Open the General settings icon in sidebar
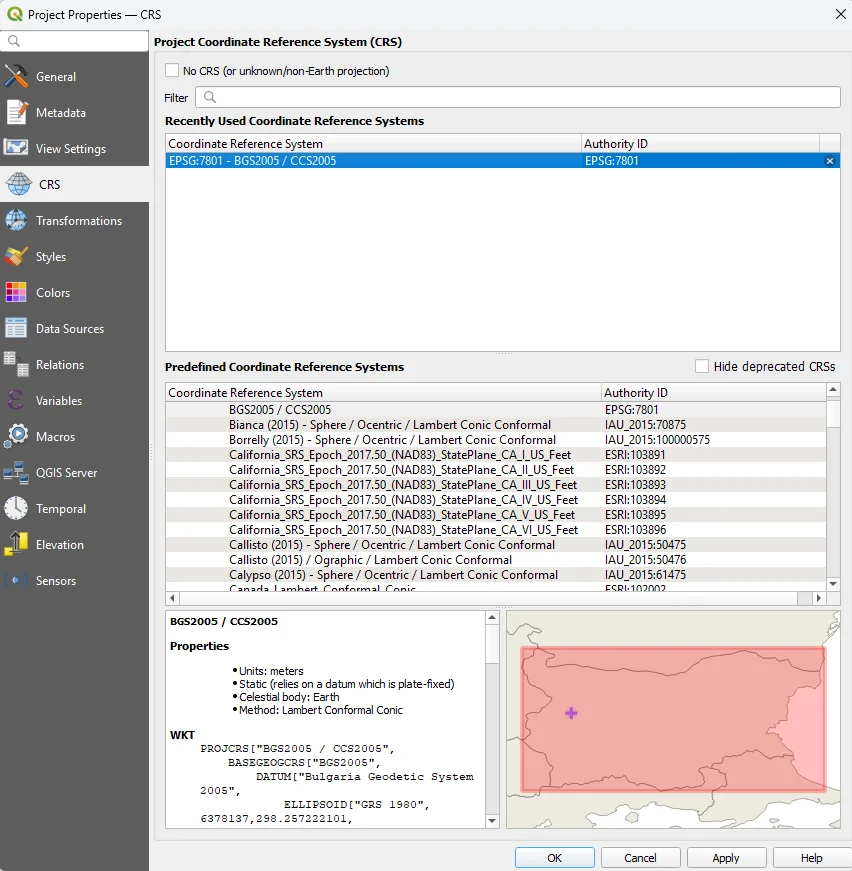The image size is (852, 871). click(x=16, y=77)
